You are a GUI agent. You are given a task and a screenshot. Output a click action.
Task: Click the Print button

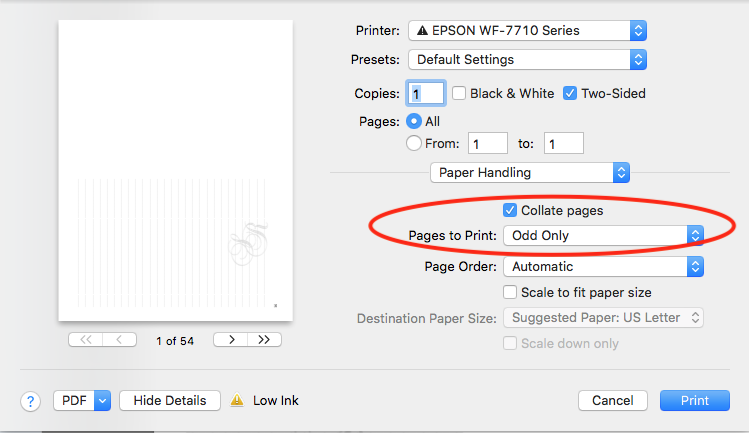point(695,401)
